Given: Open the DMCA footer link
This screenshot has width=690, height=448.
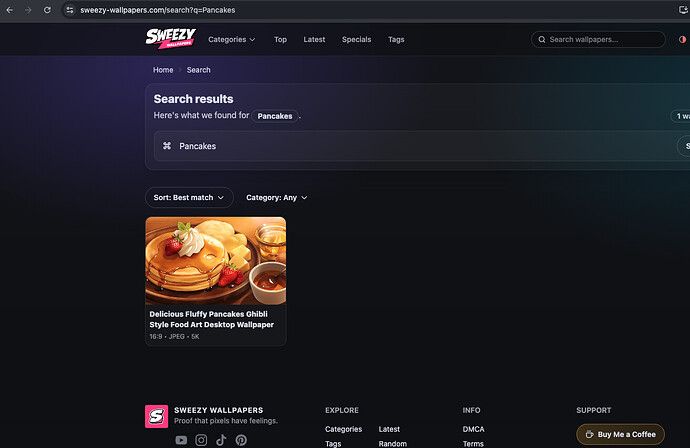Looking at the screenshot, I should click(473, 429).
